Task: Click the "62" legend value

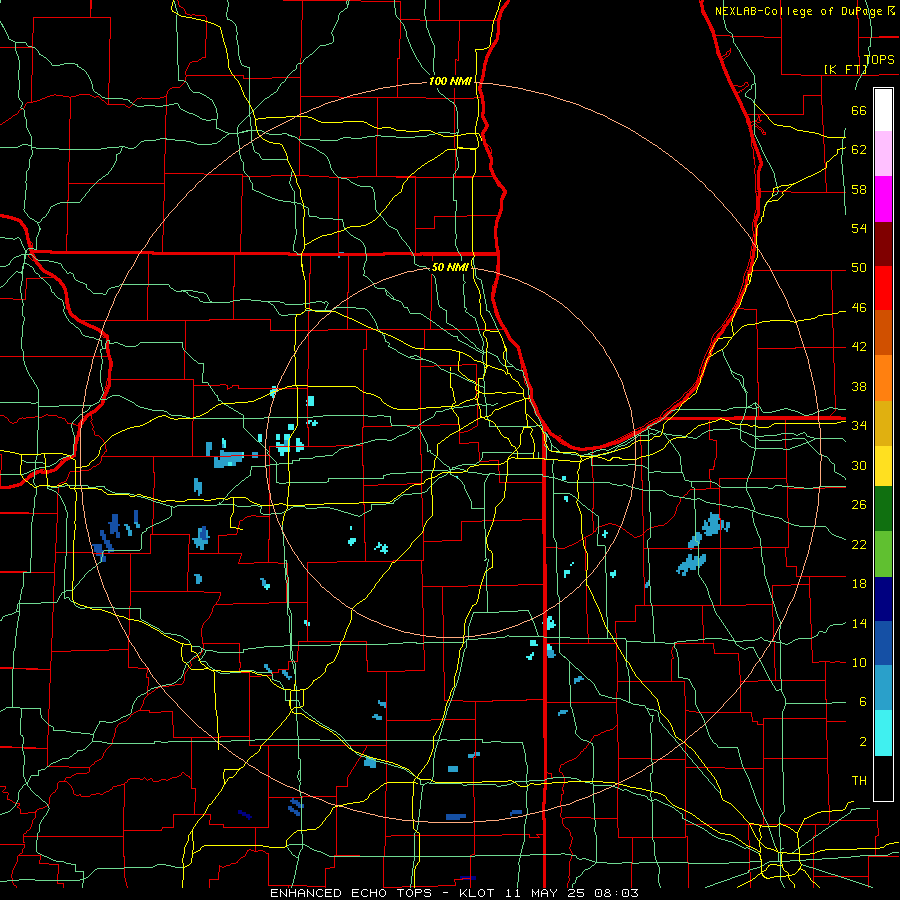Action: pos(859,150)
